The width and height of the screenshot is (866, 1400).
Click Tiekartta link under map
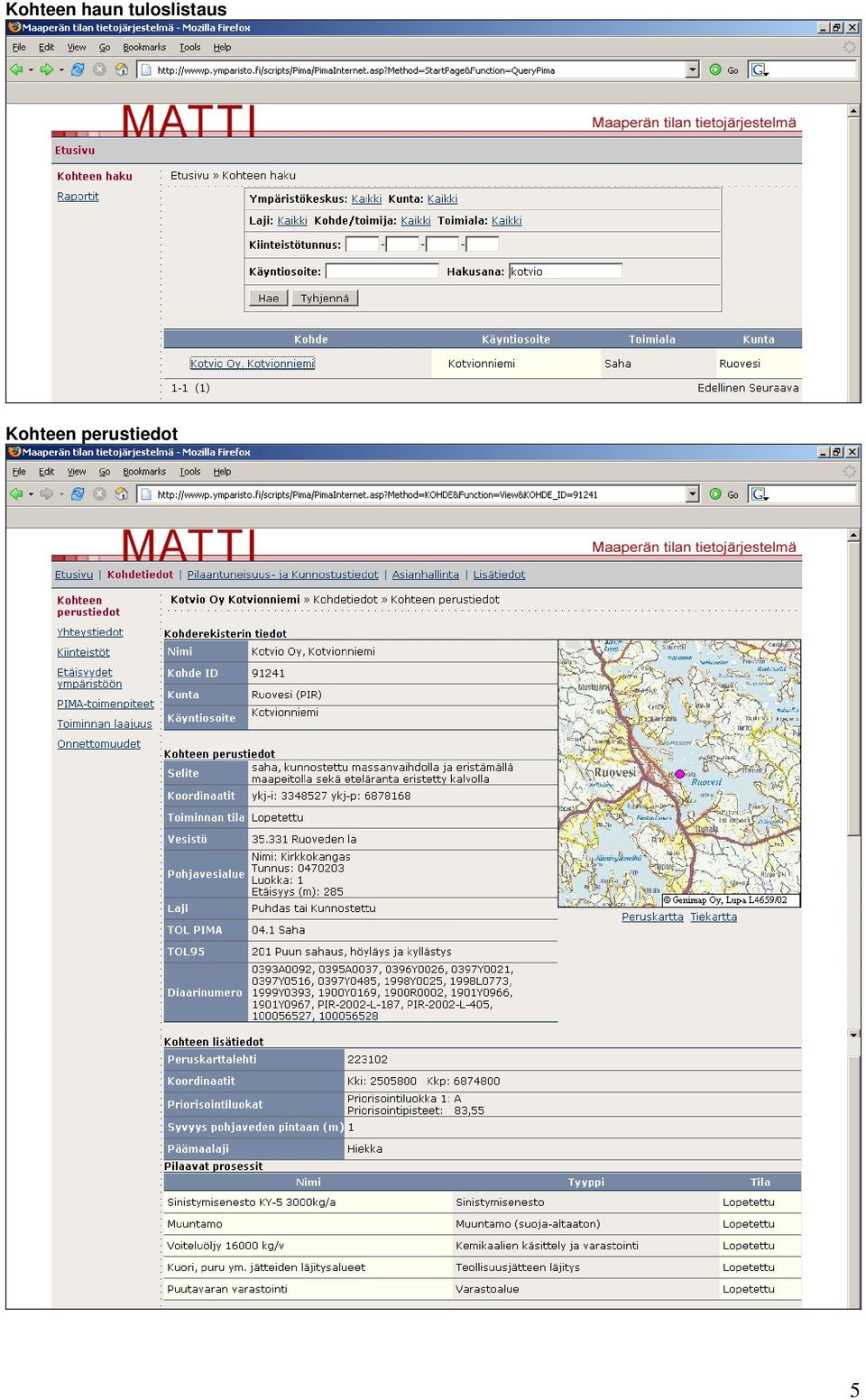point(714,916)
